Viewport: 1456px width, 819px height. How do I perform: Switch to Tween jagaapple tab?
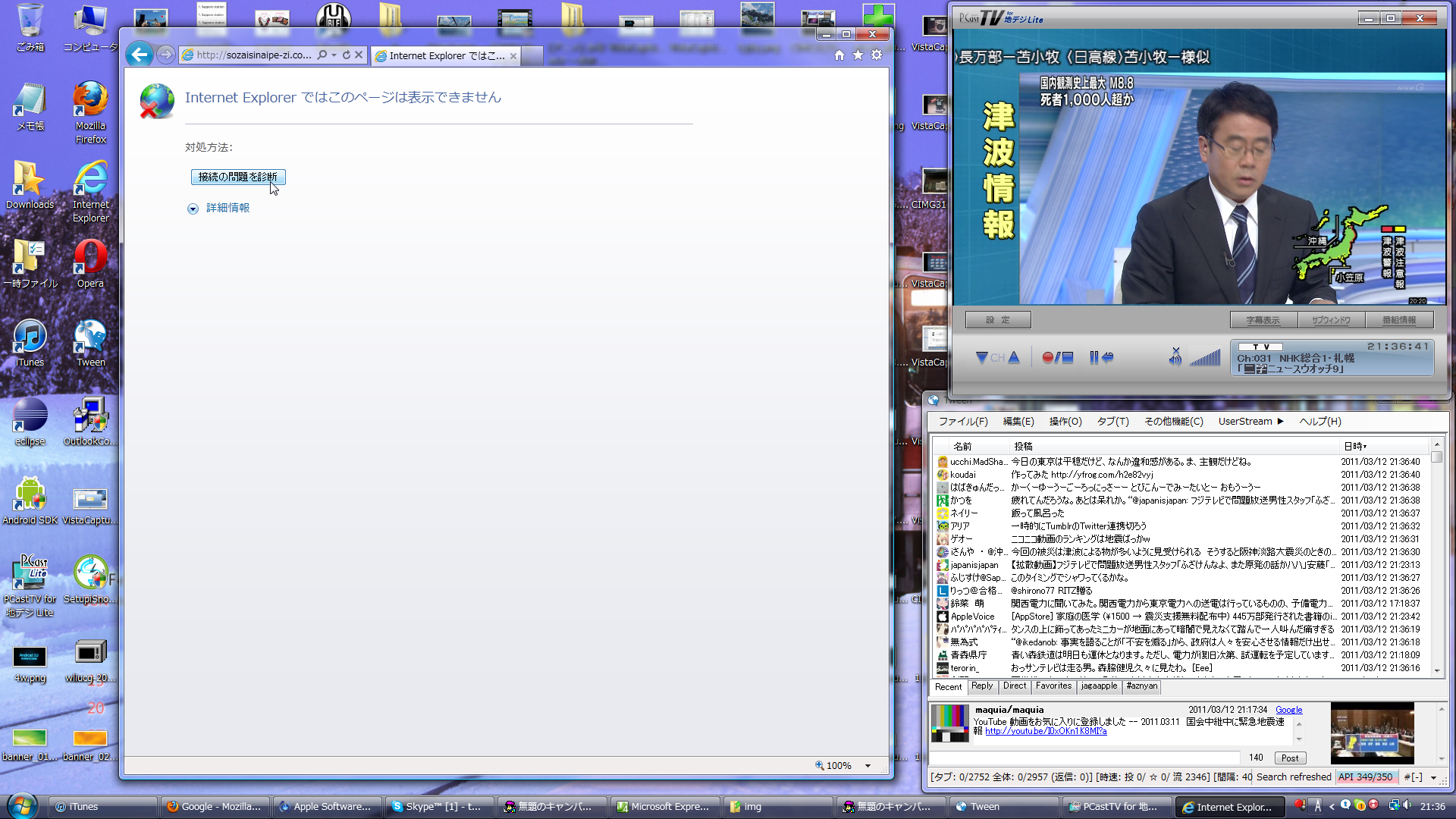pos(1099,686)
